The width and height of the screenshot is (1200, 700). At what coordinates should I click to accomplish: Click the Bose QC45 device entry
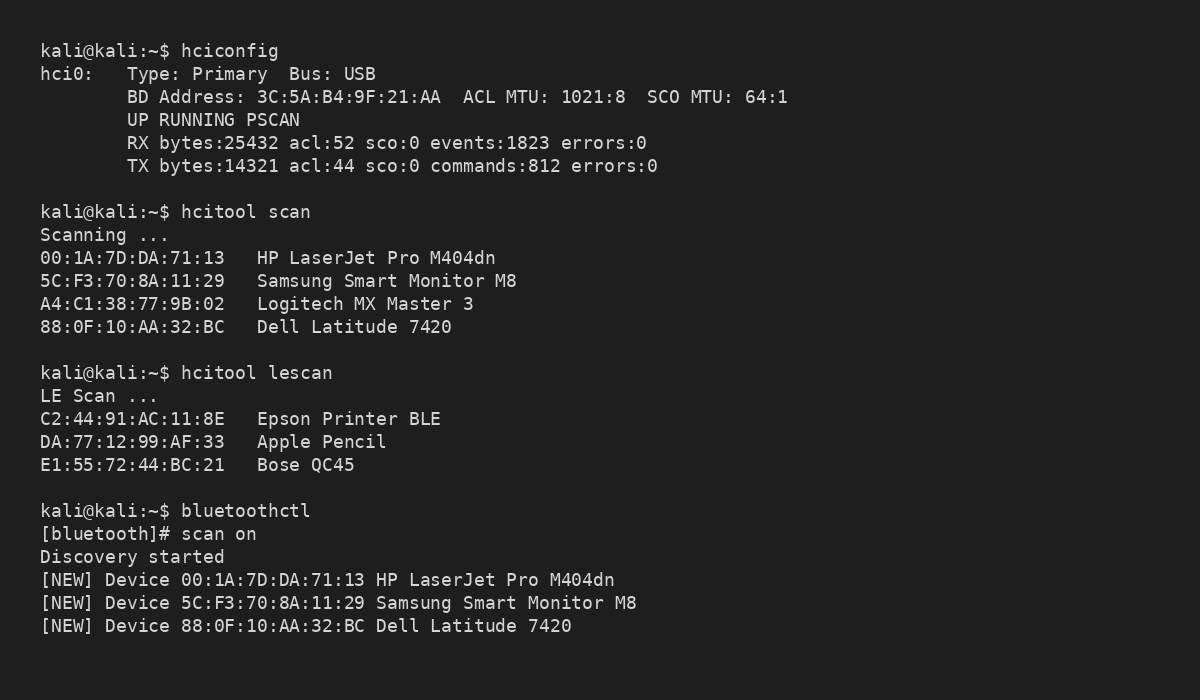point(305,465)
